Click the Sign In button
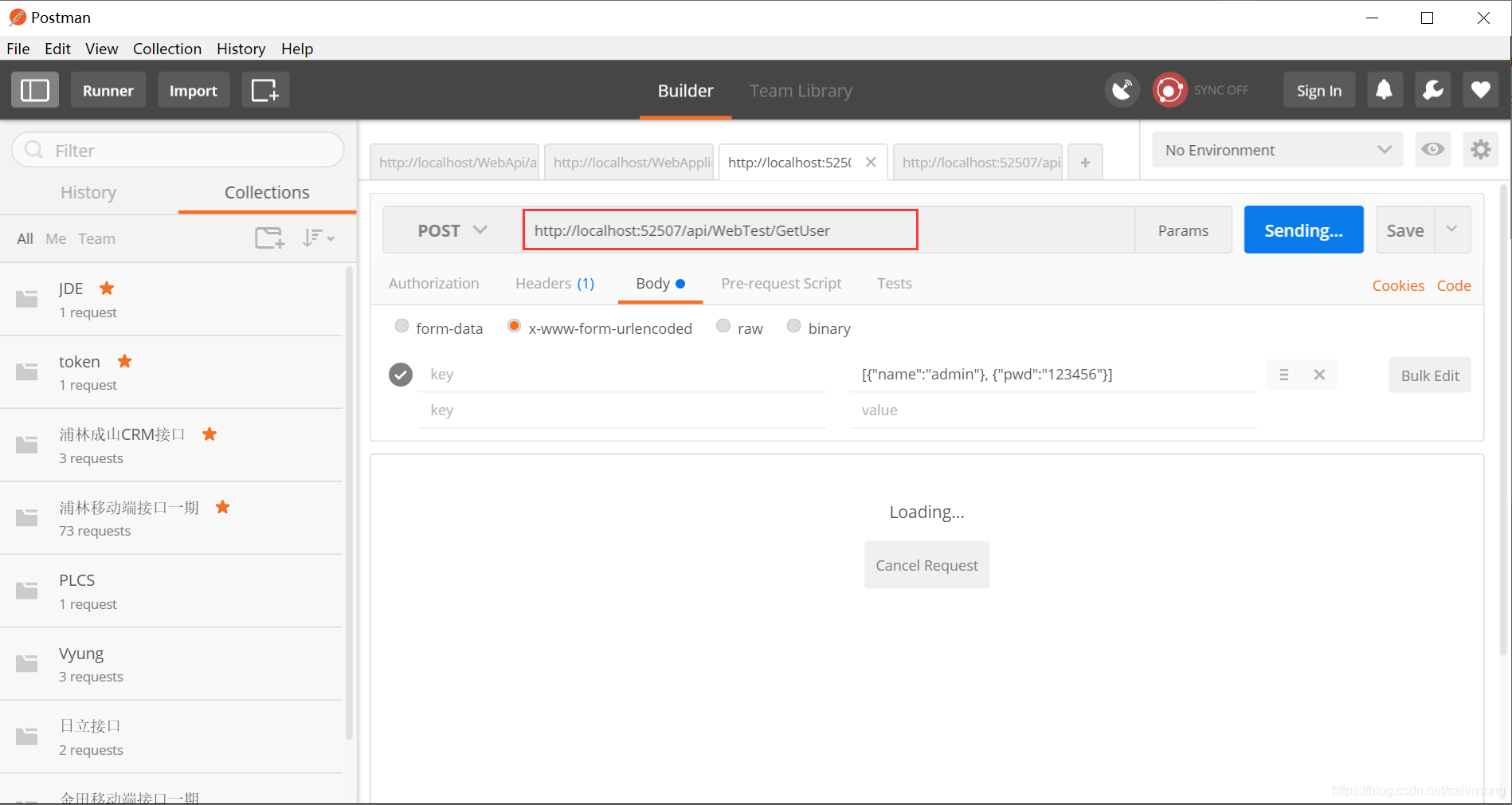The image size is (1512, 805). (x=1319, y=90)
